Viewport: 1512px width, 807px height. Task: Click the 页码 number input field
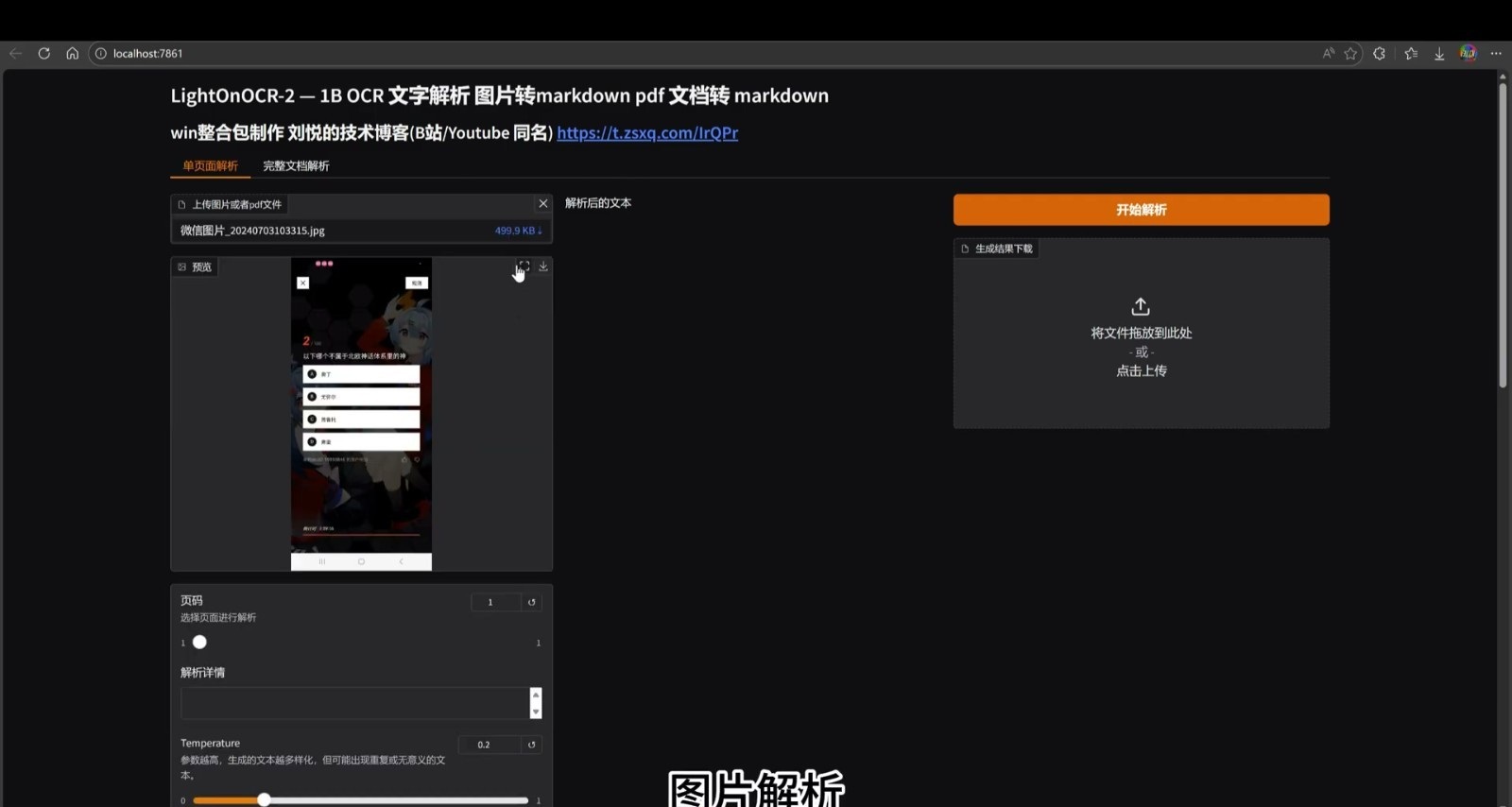(495, 602)
